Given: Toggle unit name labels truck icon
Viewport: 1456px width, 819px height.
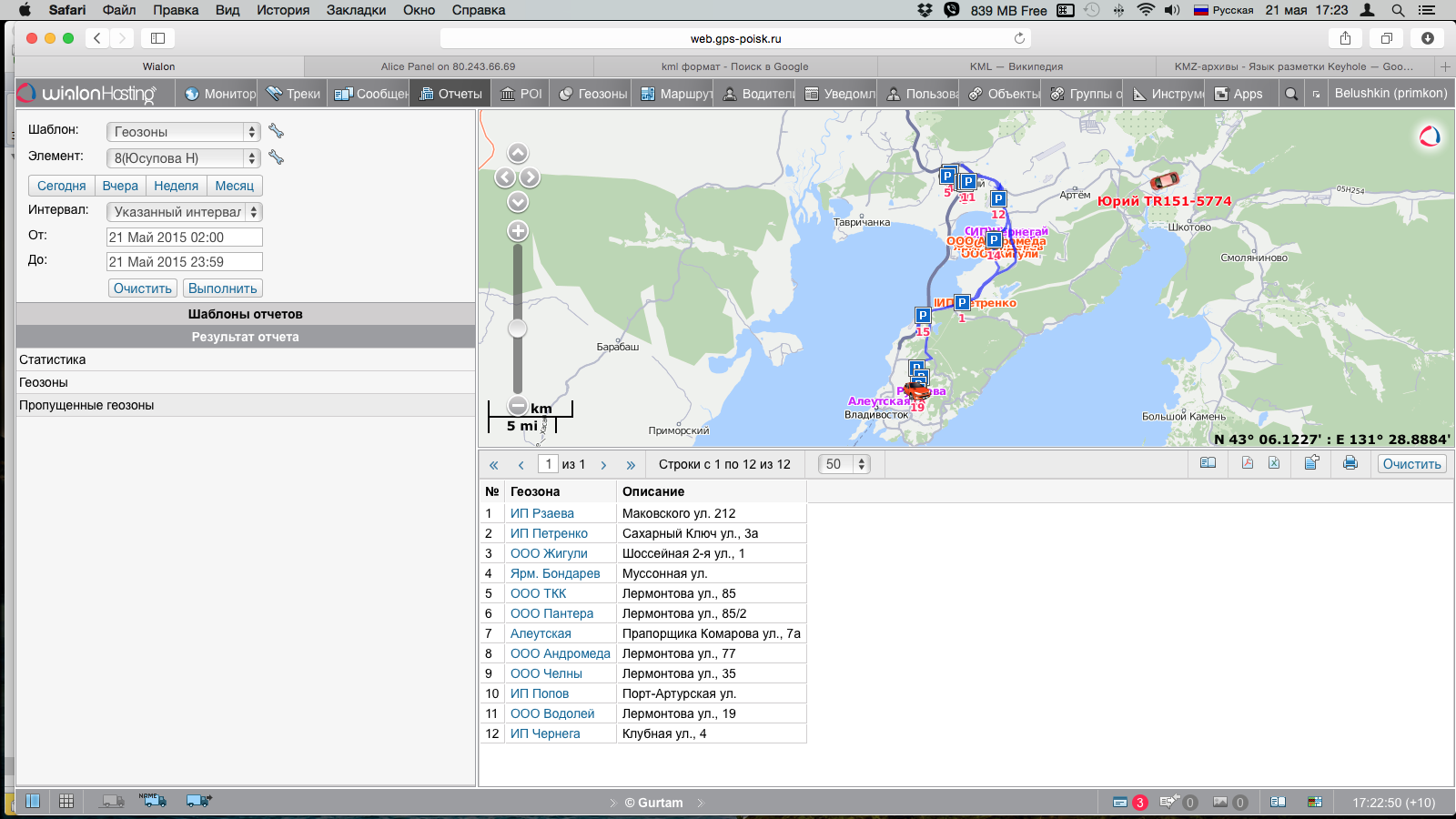Looking at the screenshot, I should 153,801.
